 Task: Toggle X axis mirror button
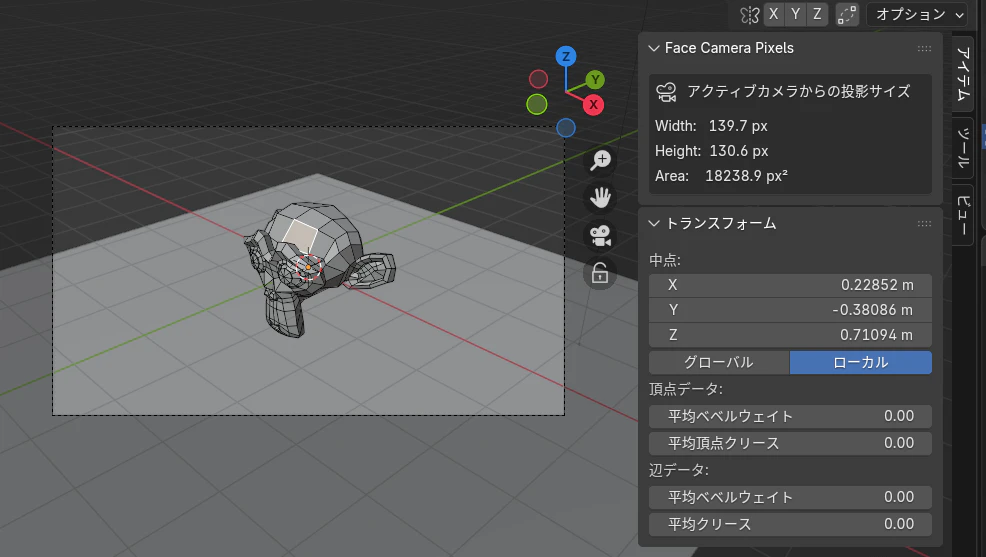773,14
